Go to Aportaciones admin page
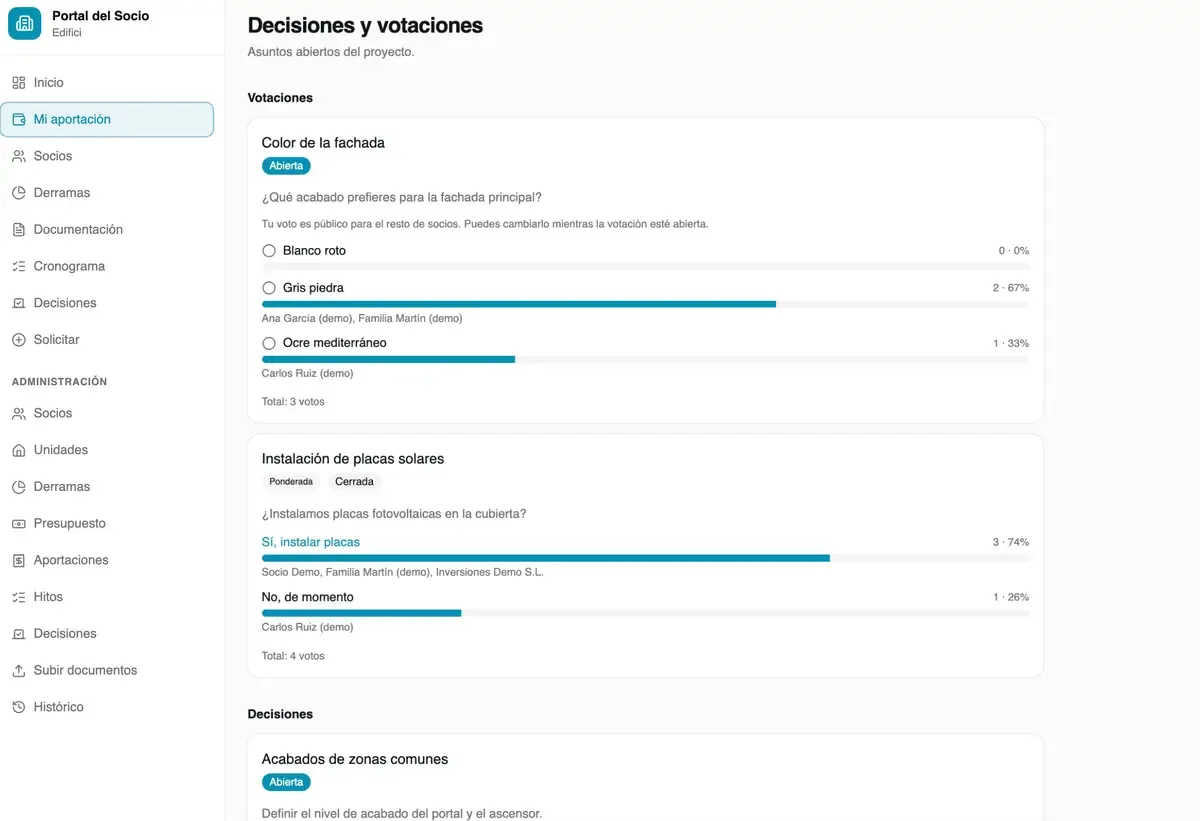The width and height of the screenshot is (1200, 821). click(107, 561)
